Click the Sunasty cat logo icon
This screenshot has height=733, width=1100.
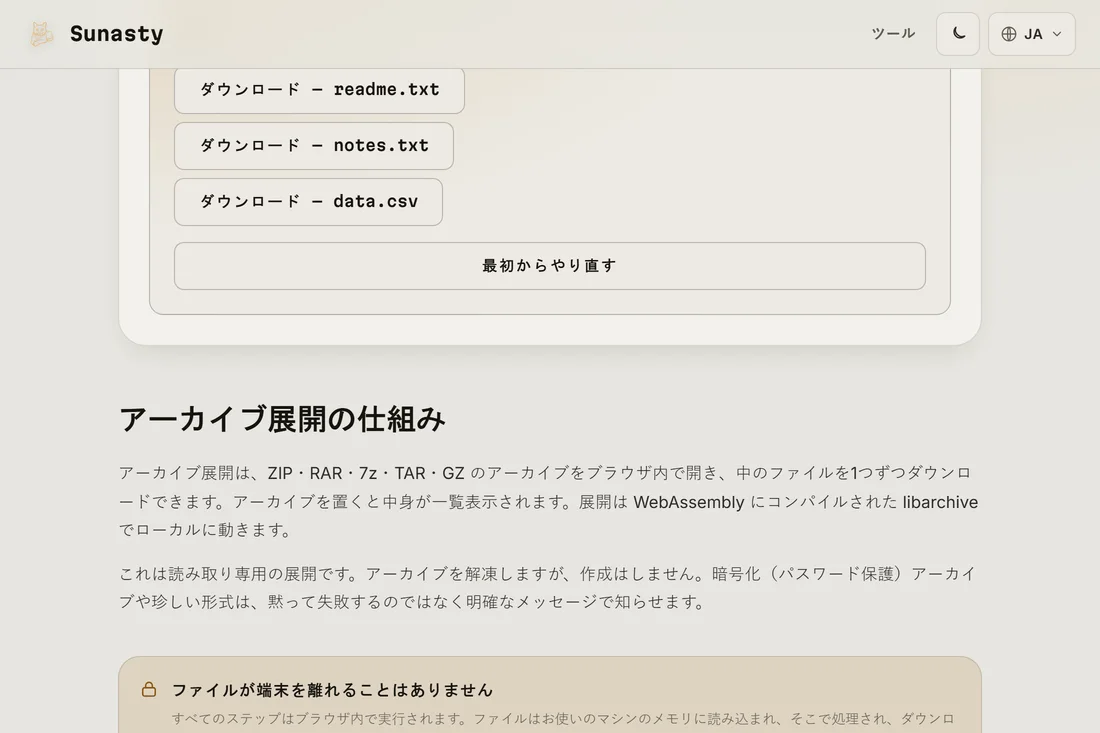[41, 34]
